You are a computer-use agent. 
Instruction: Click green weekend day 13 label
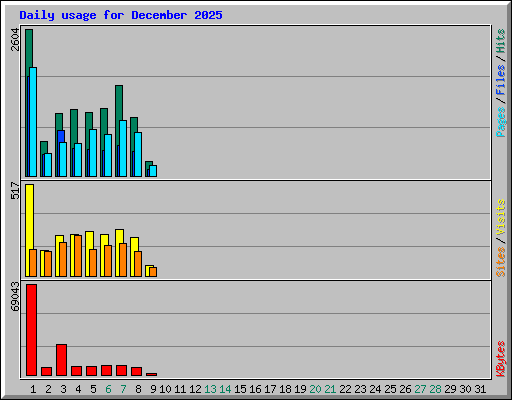(210, 389)
